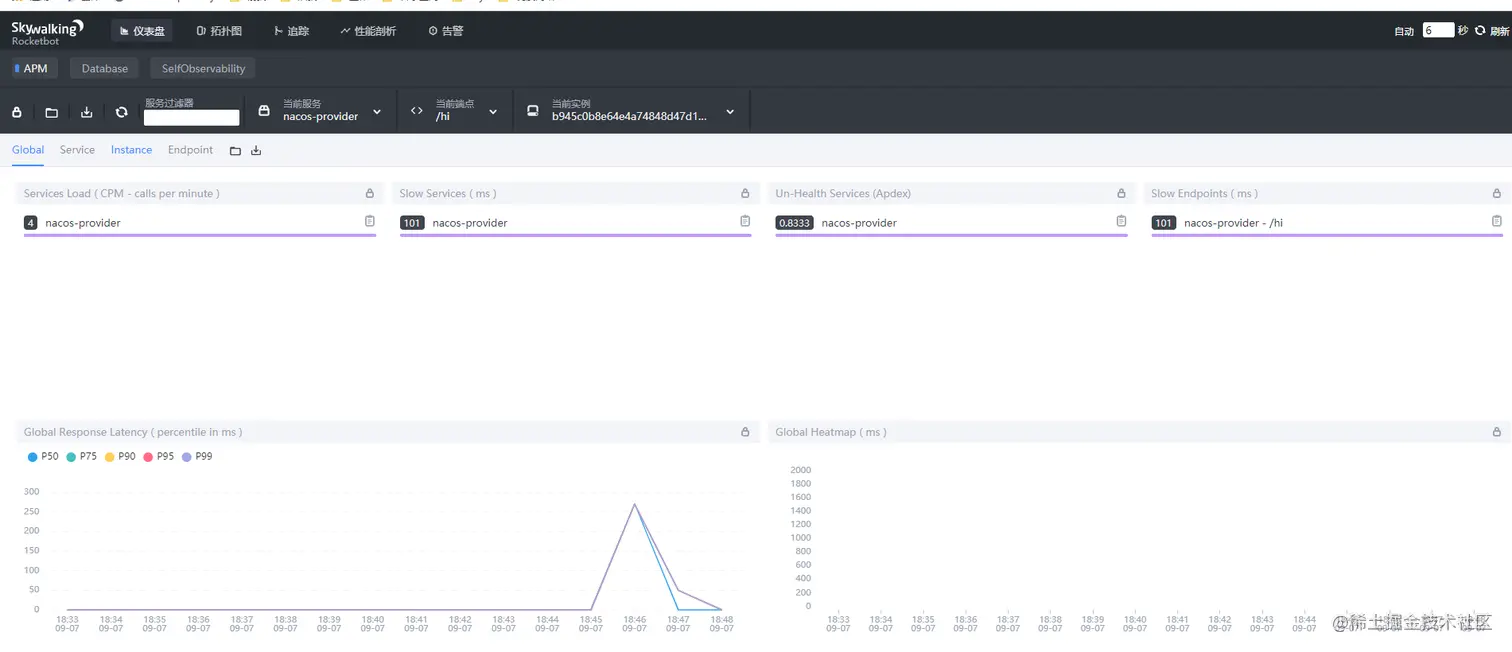Click the SkyWalking Rocketbot logo
The image size is (1512, 652).
(47, 33)
